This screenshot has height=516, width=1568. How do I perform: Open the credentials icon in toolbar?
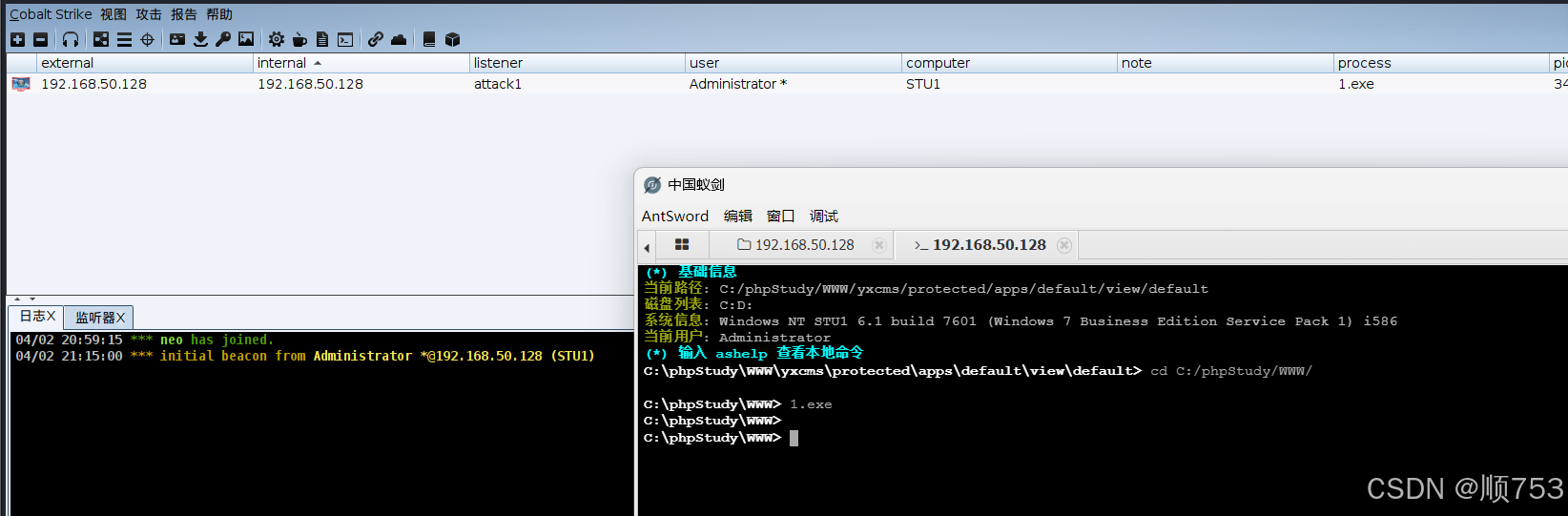(x=177, y=39)
